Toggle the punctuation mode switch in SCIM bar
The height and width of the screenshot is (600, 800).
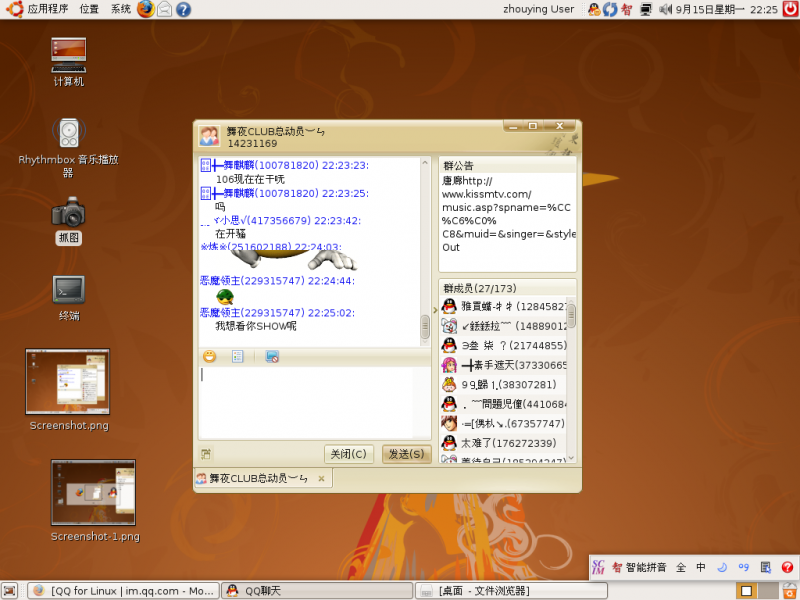(743, 567)
